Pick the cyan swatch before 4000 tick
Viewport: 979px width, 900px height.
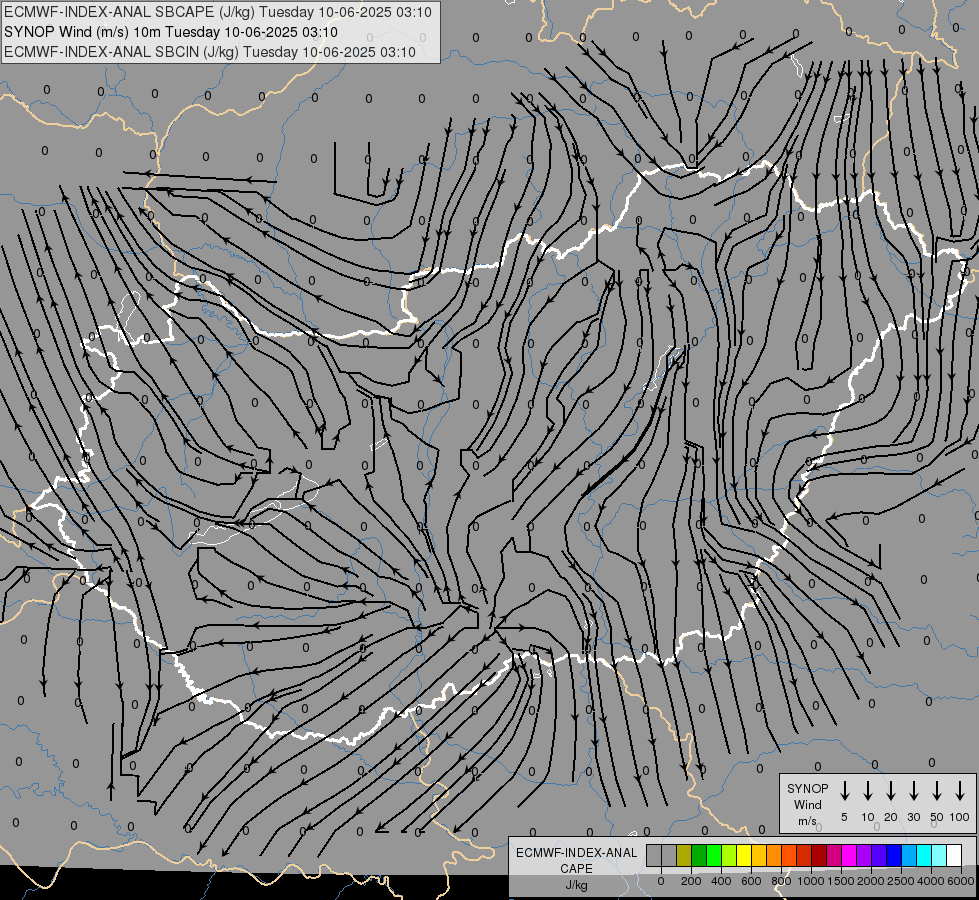[925, 855]
